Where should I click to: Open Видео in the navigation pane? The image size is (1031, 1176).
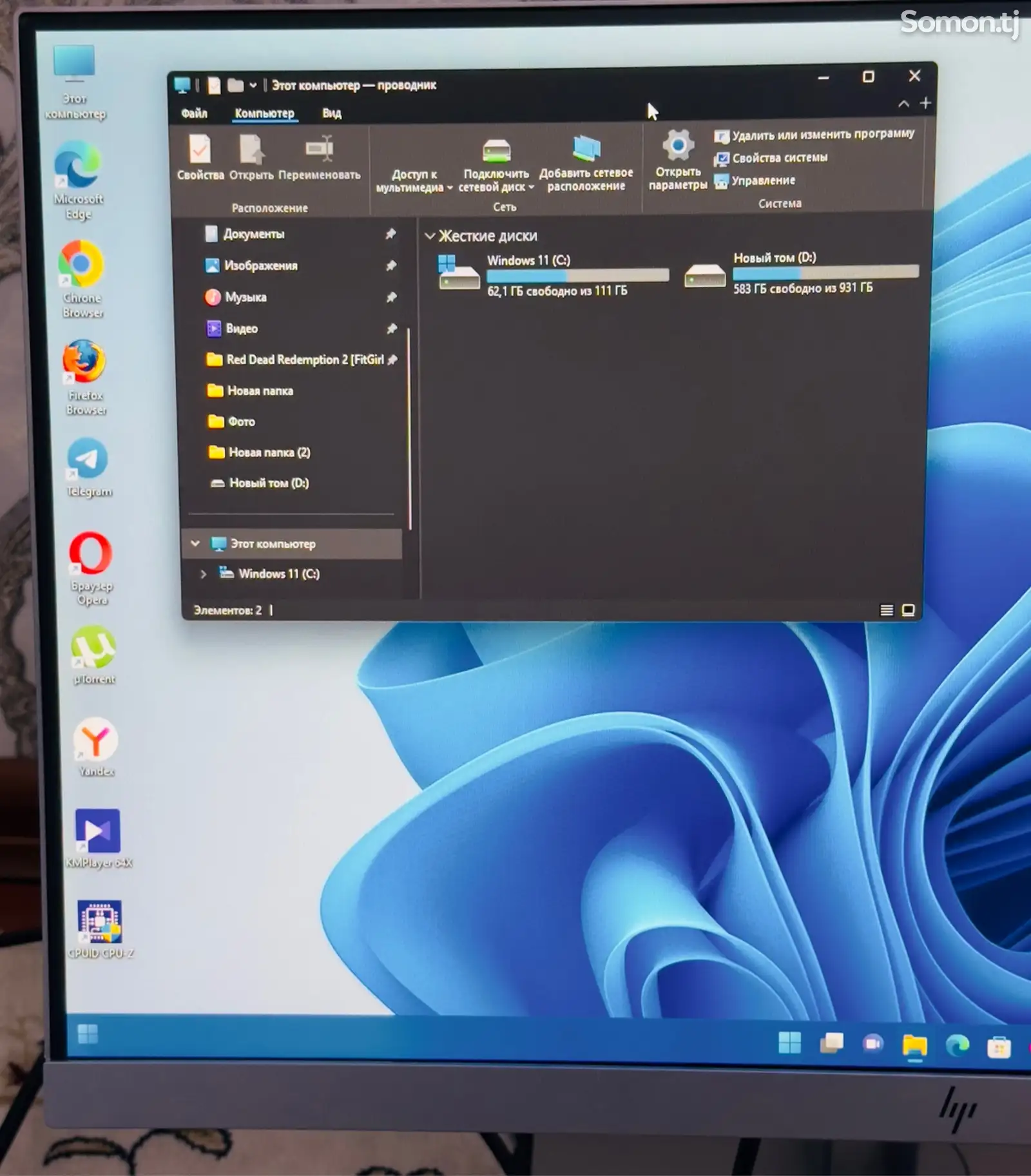[241, 329]
